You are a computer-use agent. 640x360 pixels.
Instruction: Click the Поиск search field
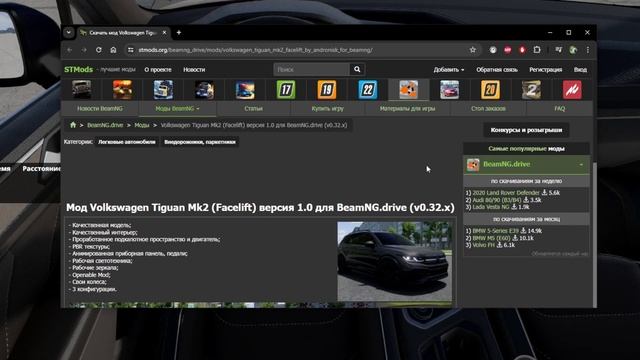(311, 69)
